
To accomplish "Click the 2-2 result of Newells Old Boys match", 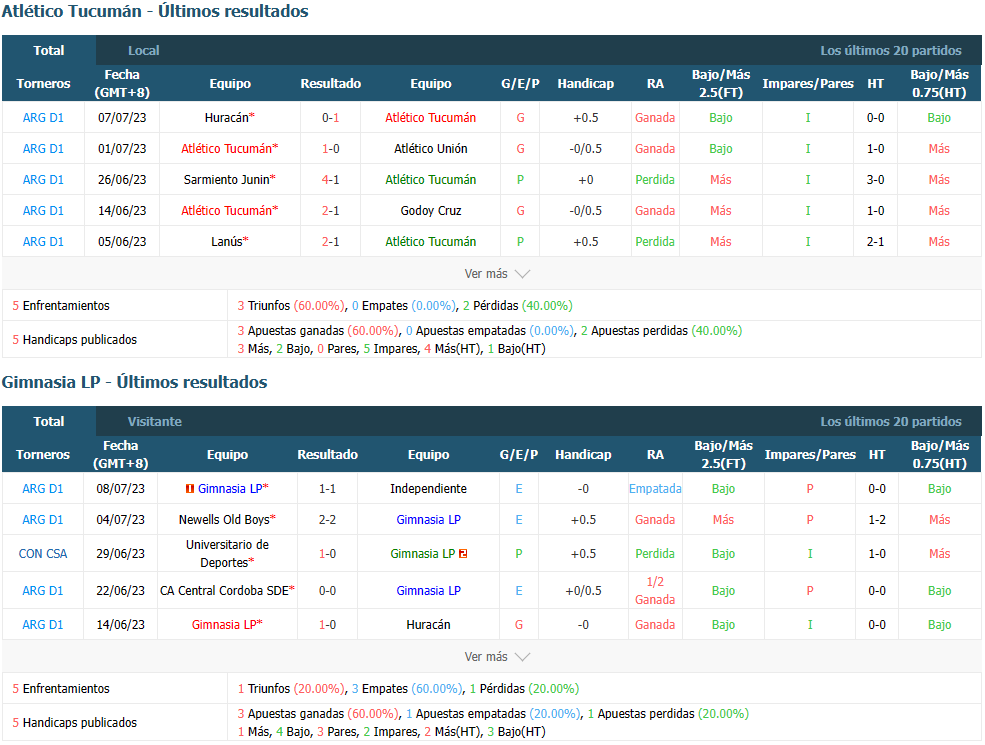I will [x=327, y=520].
